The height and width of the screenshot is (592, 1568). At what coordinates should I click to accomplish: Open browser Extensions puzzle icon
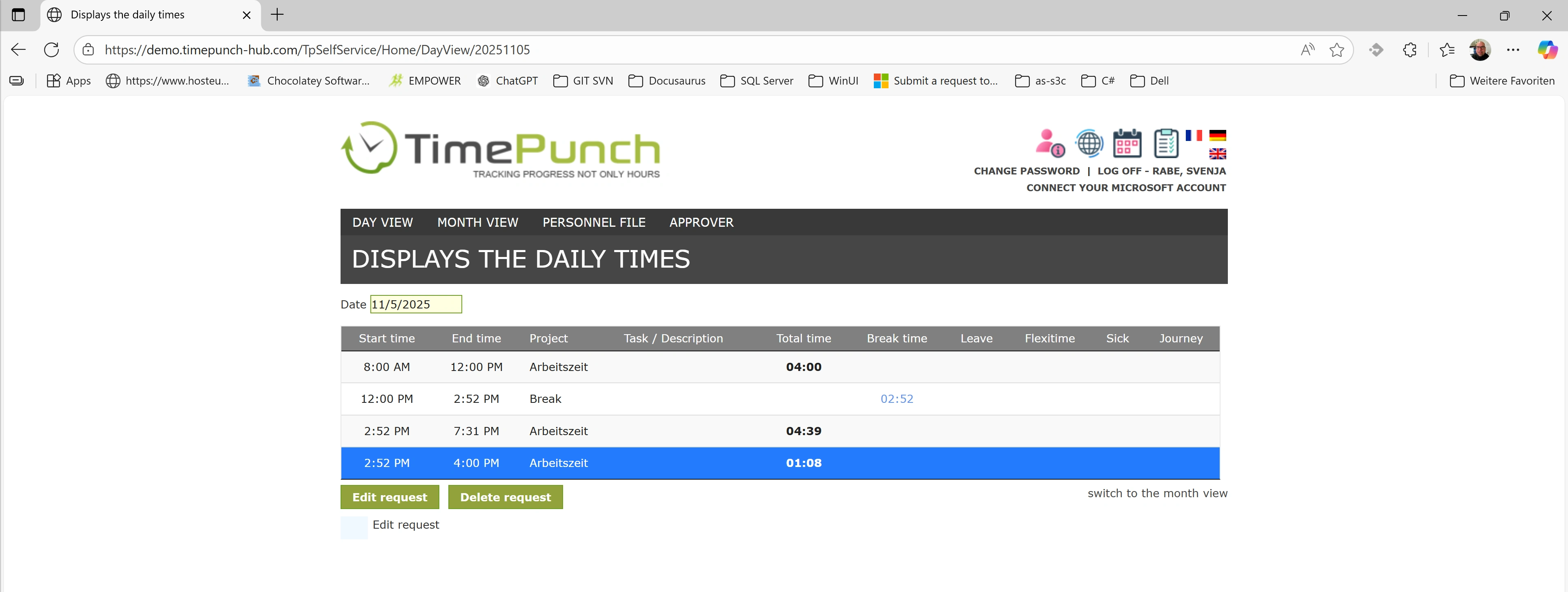1410,50
